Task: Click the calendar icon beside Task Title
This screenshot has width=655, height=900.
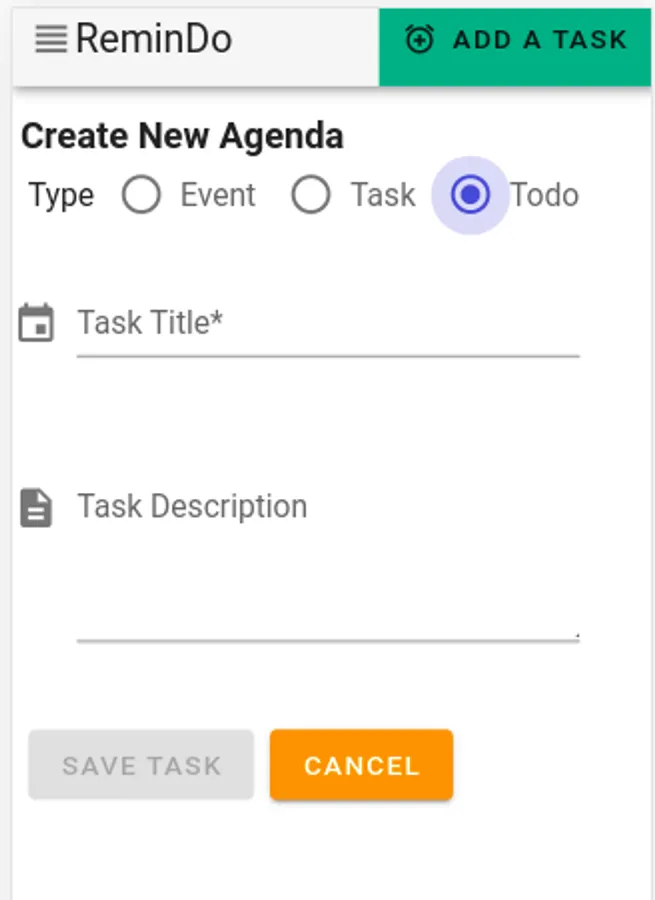Action: (36, 324)
